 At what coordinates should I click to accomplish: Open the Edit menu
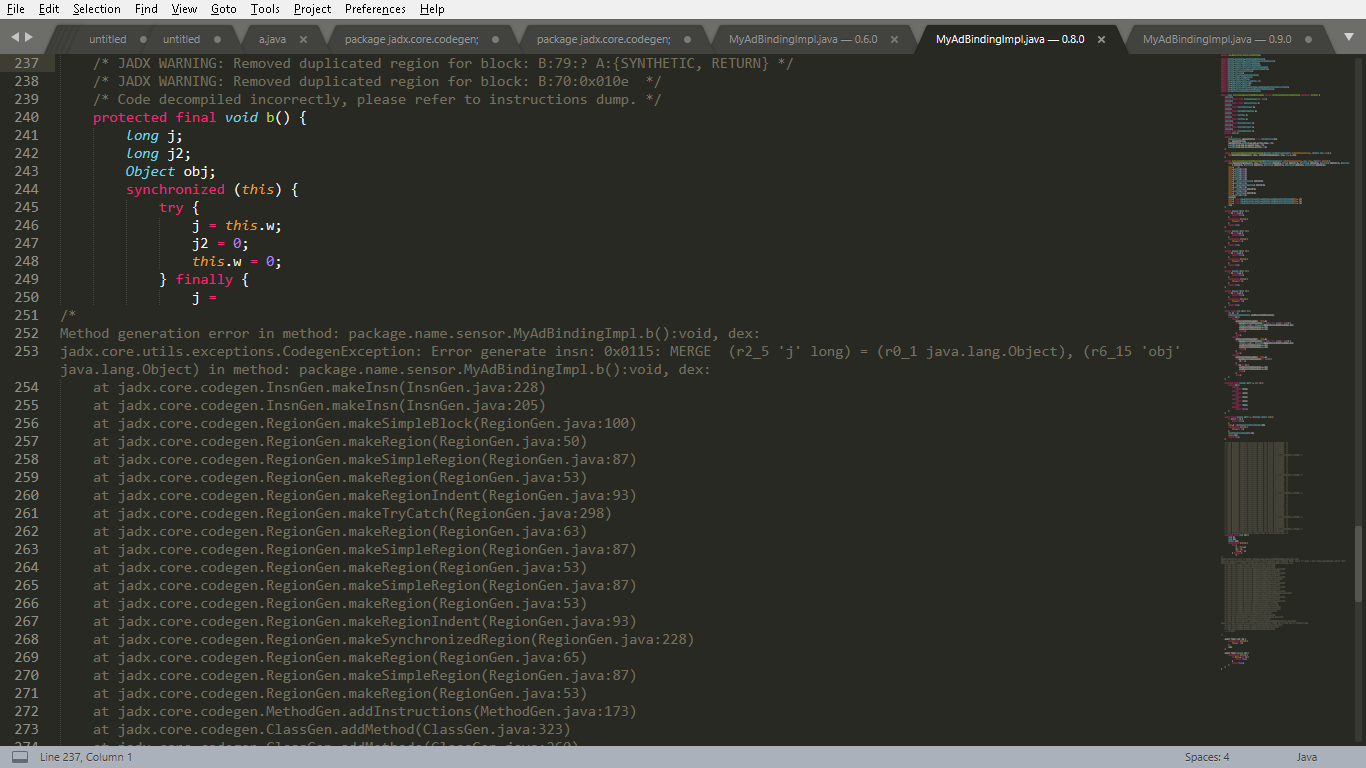[49, 9]
